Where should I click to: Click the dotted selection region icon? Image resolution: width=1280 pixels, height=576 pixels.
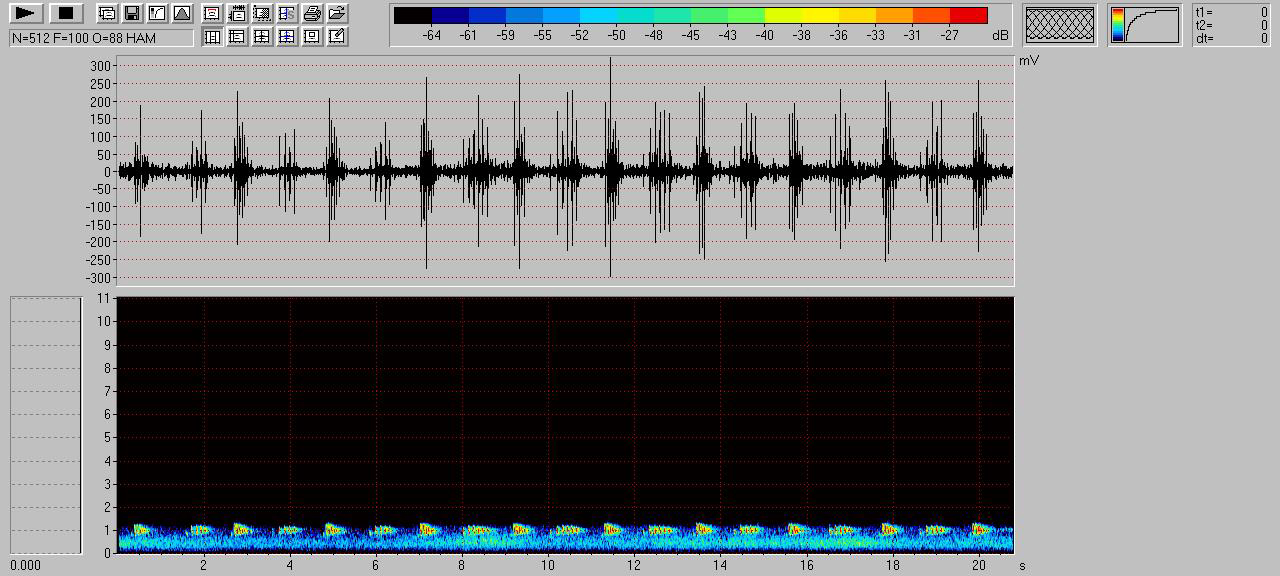click(x=262, y=14)
